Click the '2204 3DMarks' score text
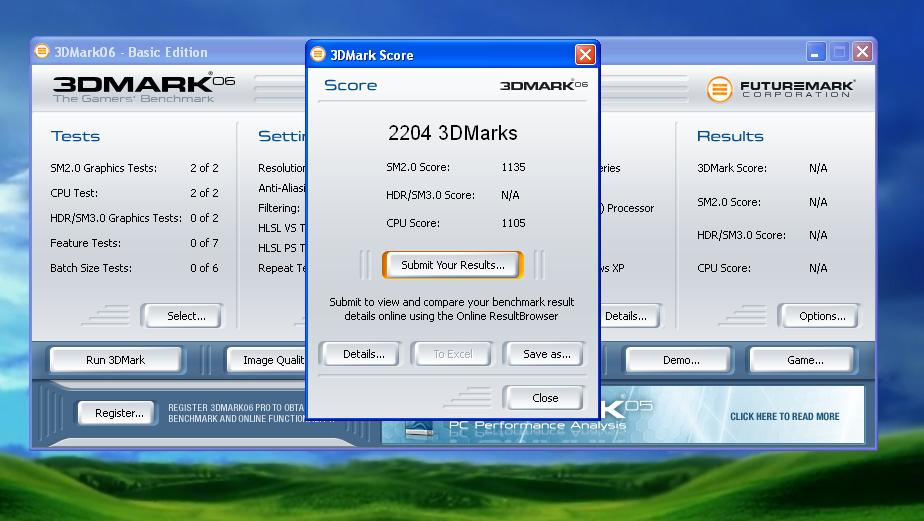Image resolution: width=924 pixels, height=521 pixels. (453, 133)
